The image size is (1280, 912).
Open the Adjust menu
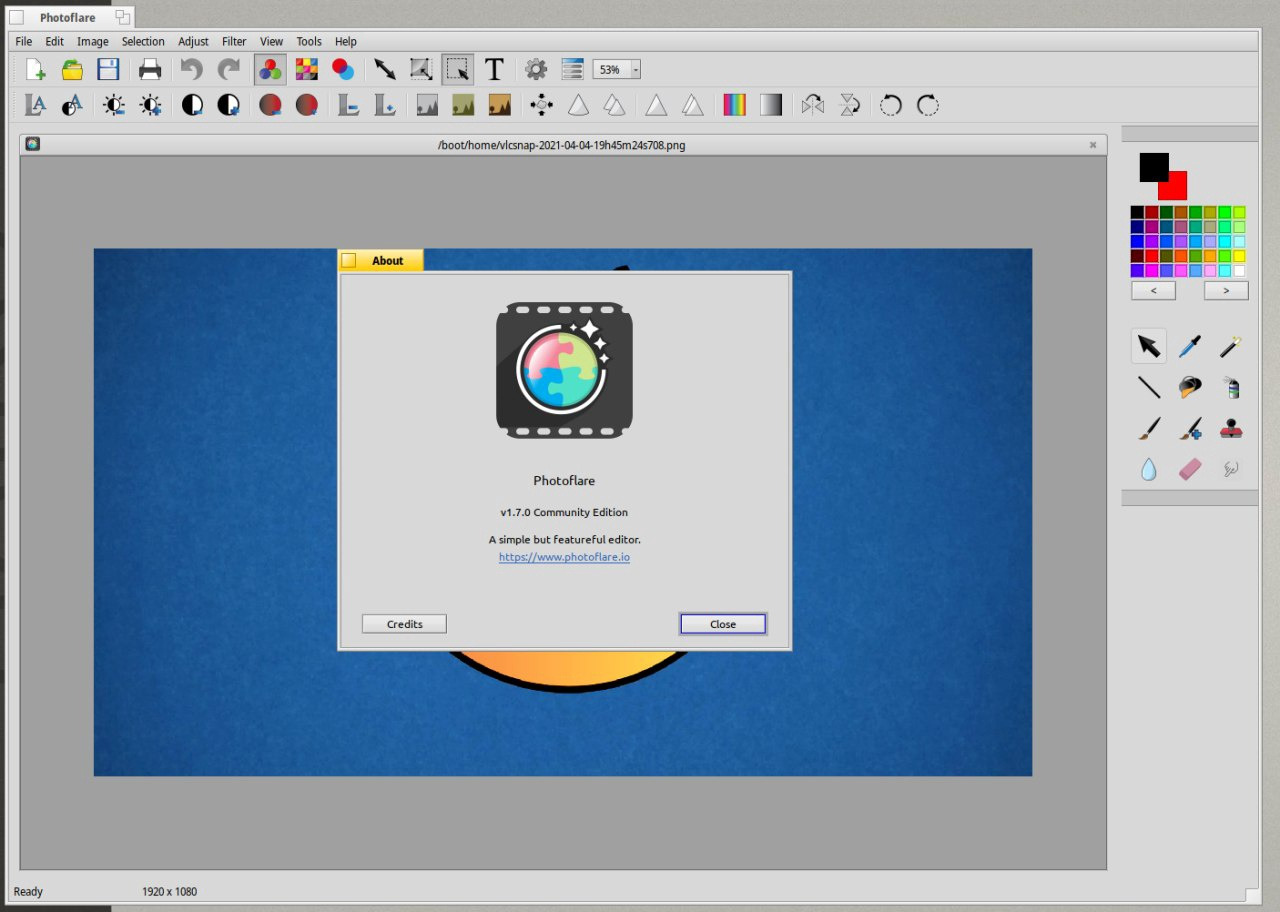[193, 41]
